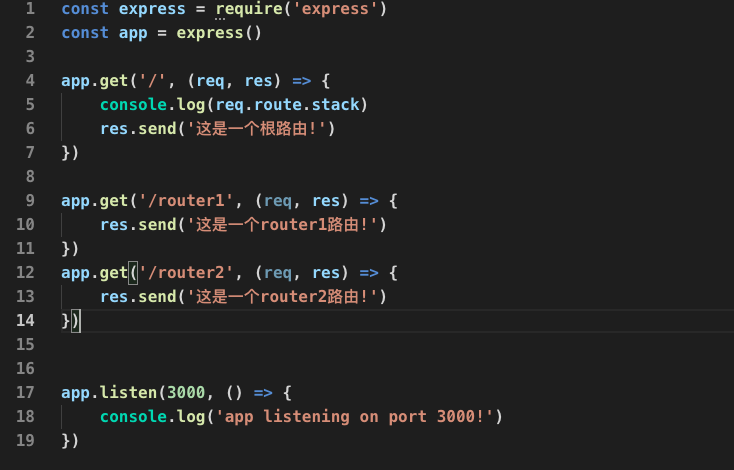This screenshot has height=470, width=734.
Task: Click the 'express' string literal on line 1
Action: click(335, 9)
